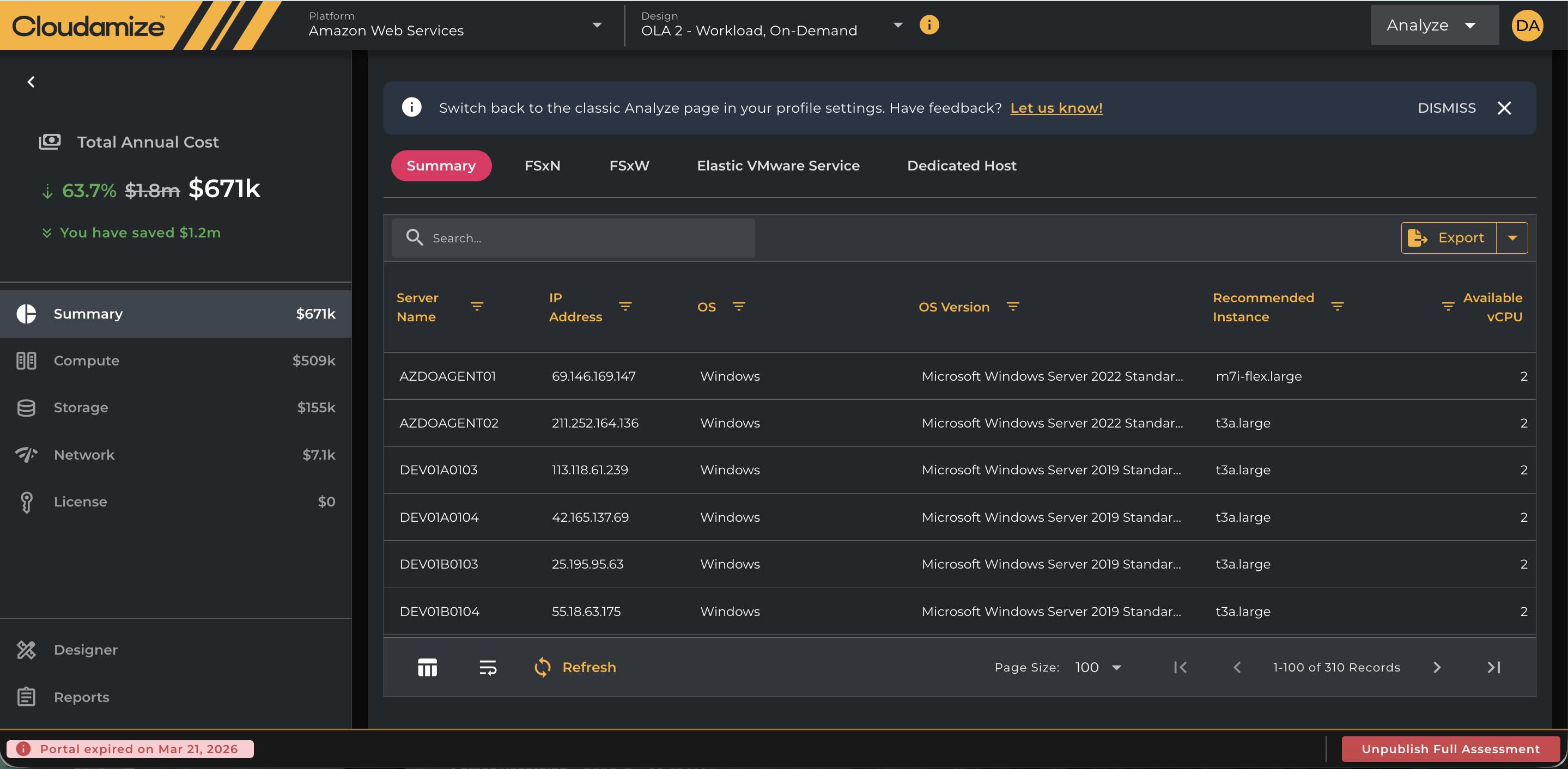Select the DEV01A0104 server name

coord(439,517)
